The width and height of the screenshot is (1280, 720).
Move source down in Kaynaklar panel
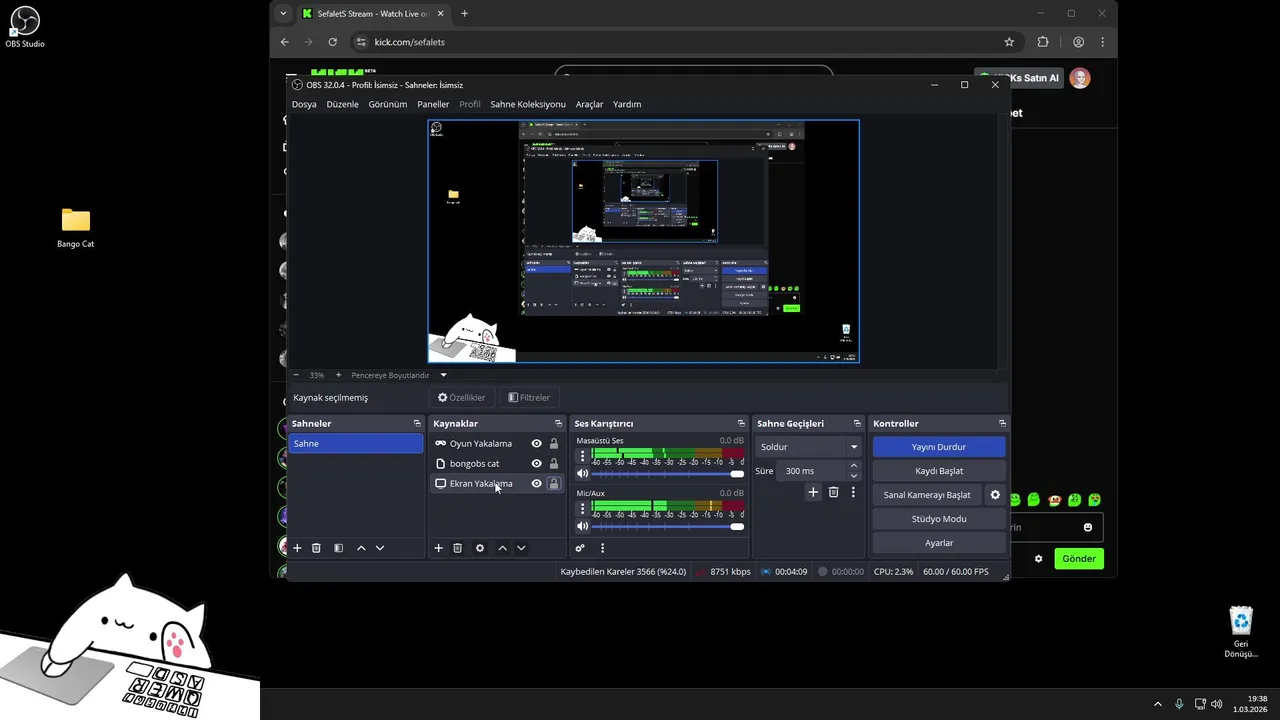tap(521, 548)
